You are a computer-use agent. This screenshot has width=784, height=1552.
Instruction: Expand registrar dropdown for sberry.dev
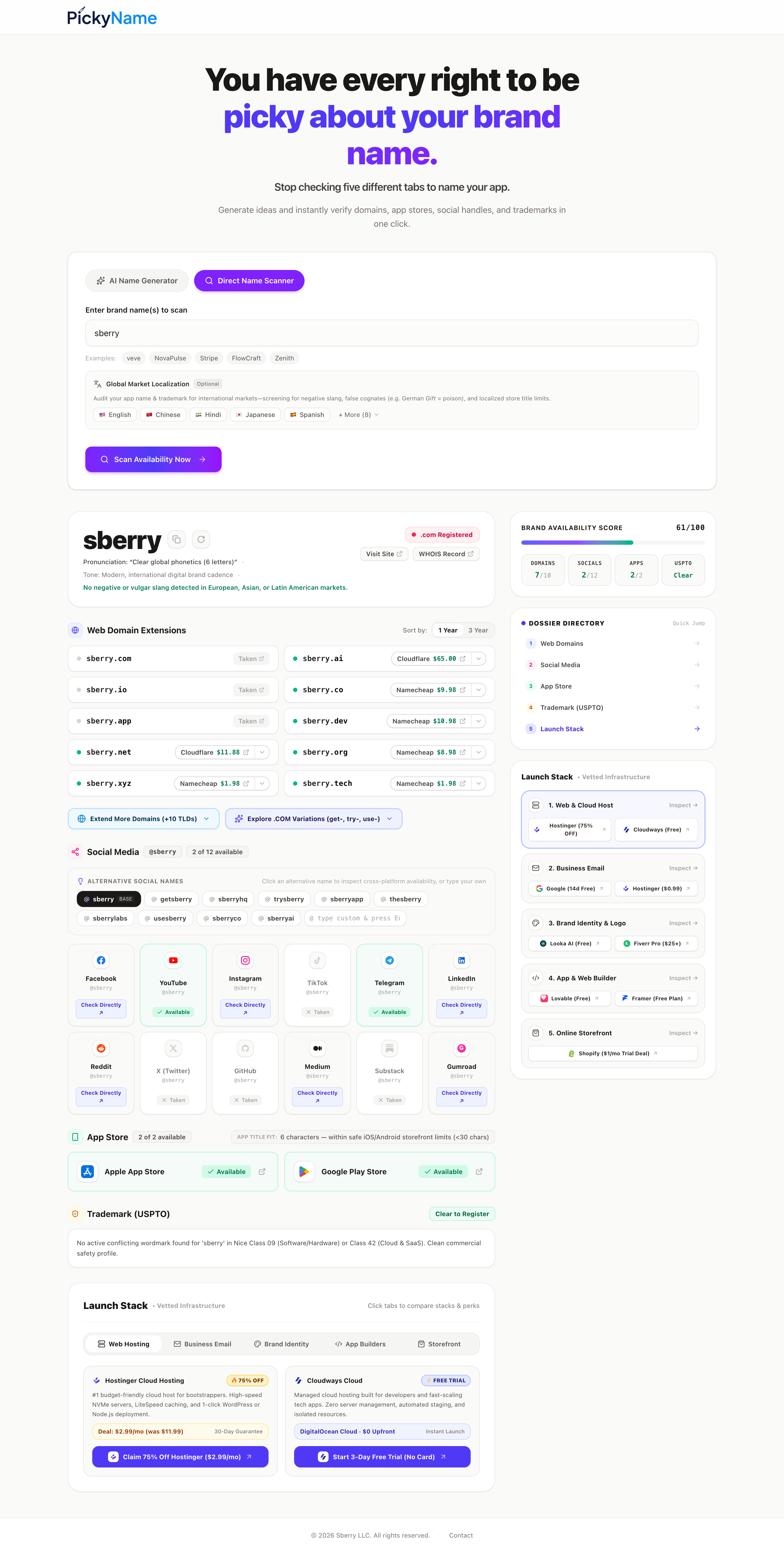(x=479, y=721)
